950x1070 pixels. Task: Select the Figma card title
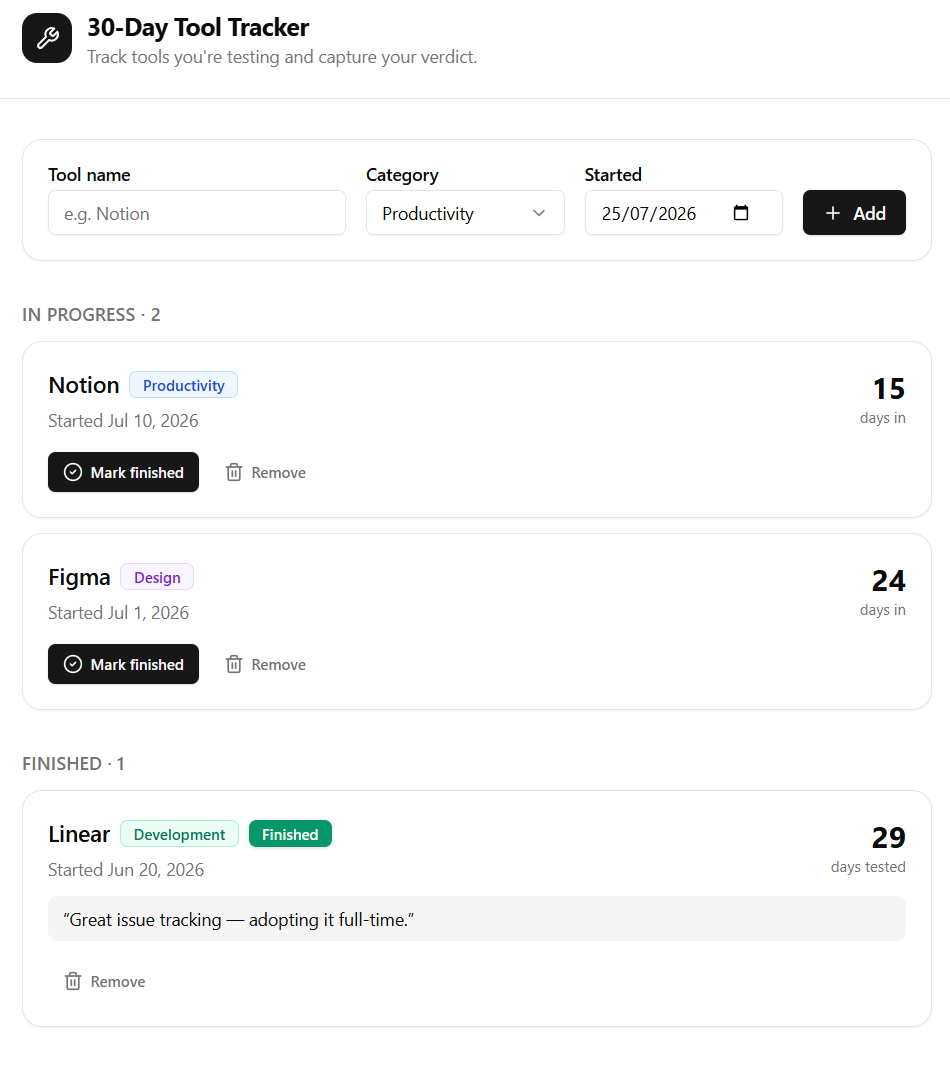(x=79, y=577)
